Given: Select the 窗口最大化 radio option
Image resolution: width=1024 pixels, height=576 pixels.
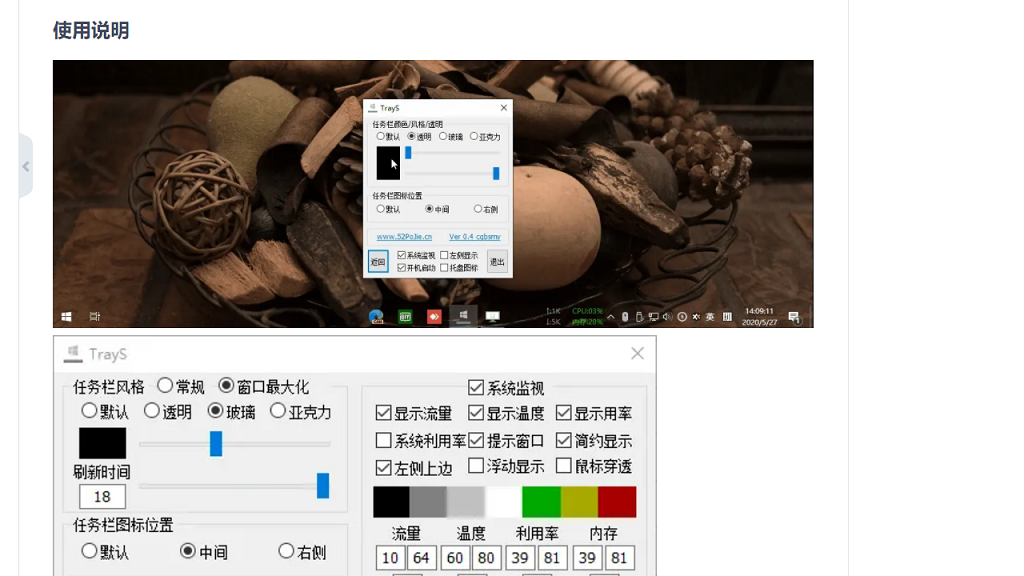Looking at the screenshot, I should 226,386.
